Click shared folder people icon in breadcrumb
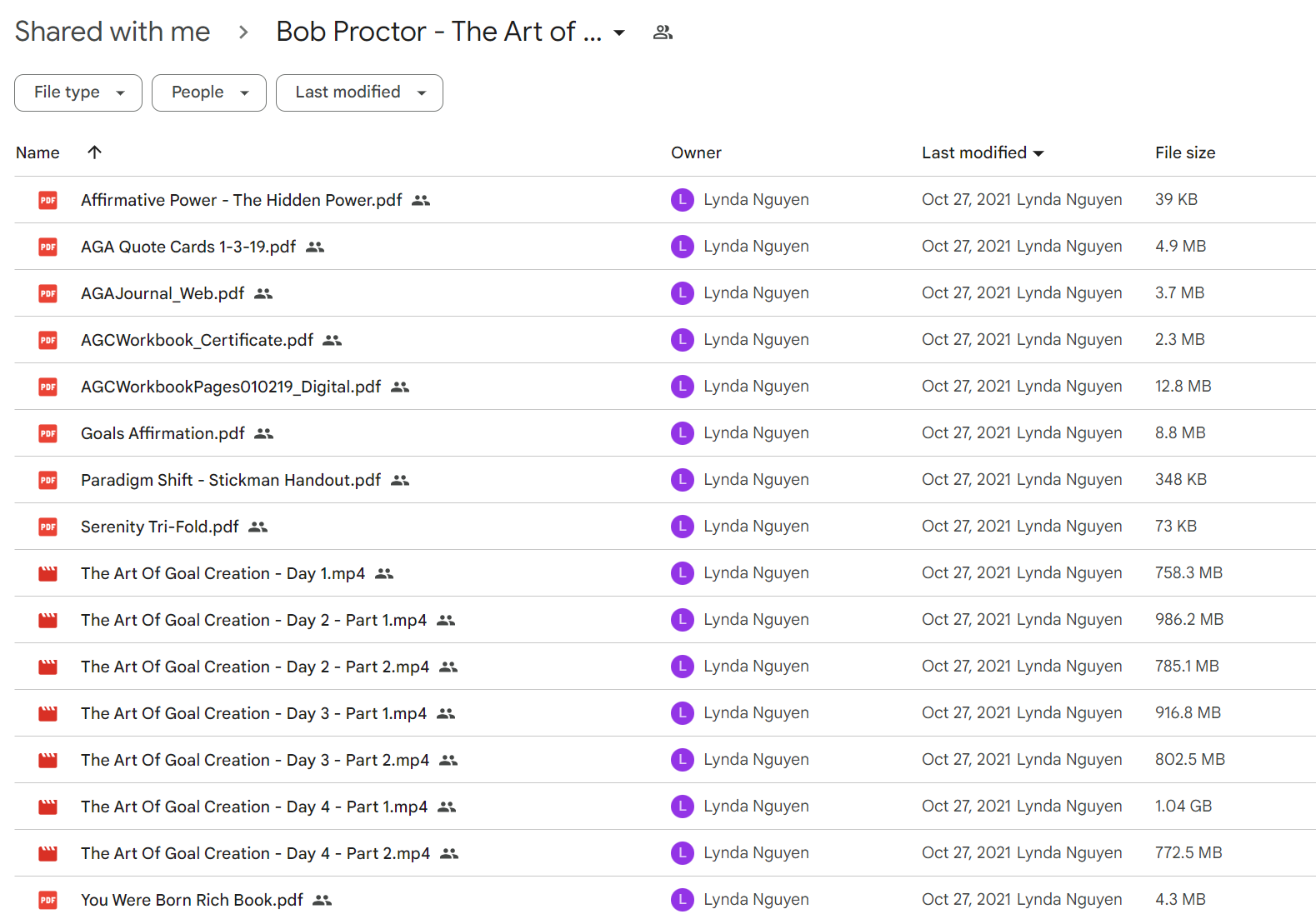 (663, 32)
